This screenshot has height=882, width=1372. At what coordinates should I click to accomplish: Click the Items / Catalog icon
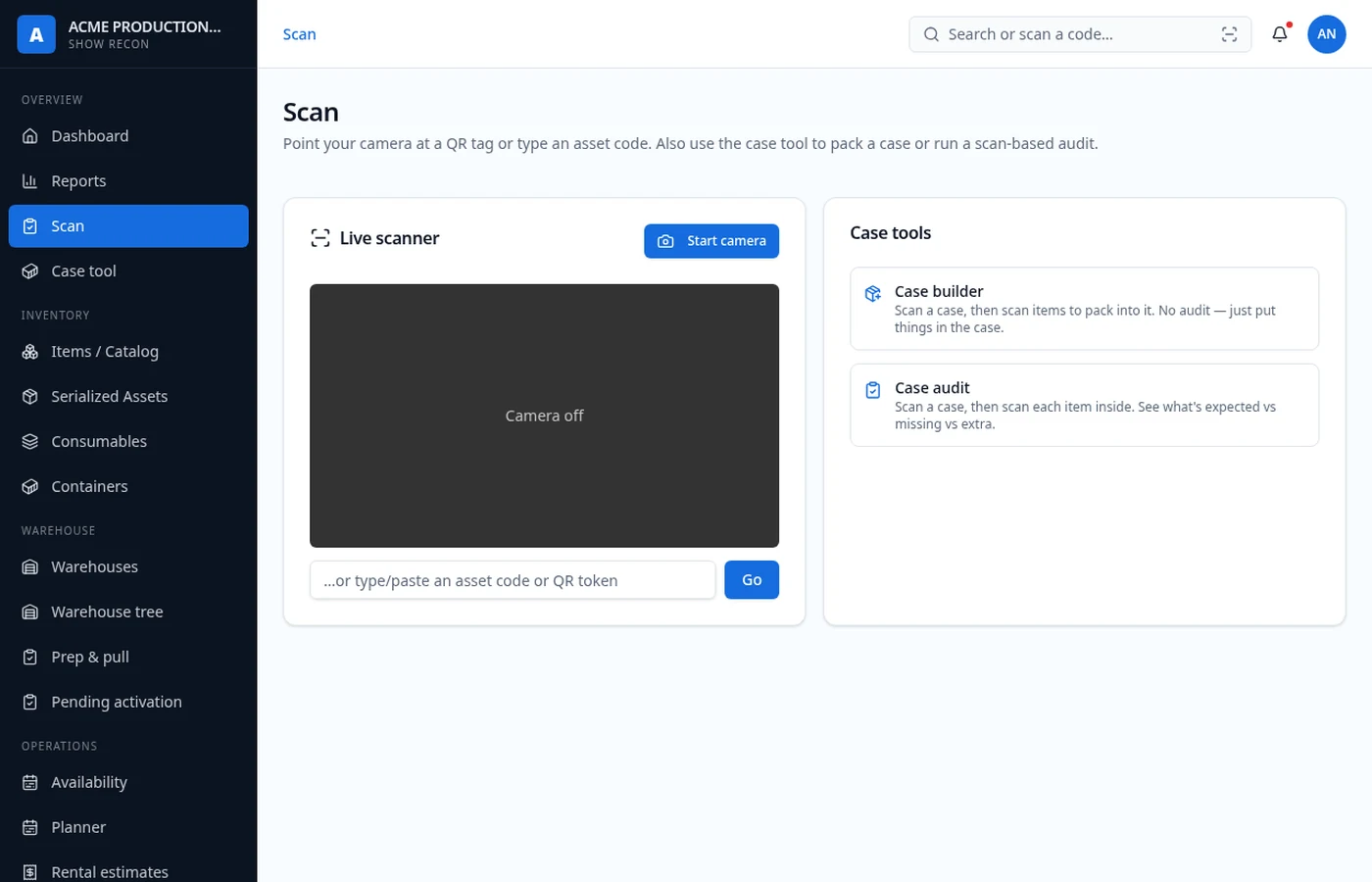tap(30, 352)
